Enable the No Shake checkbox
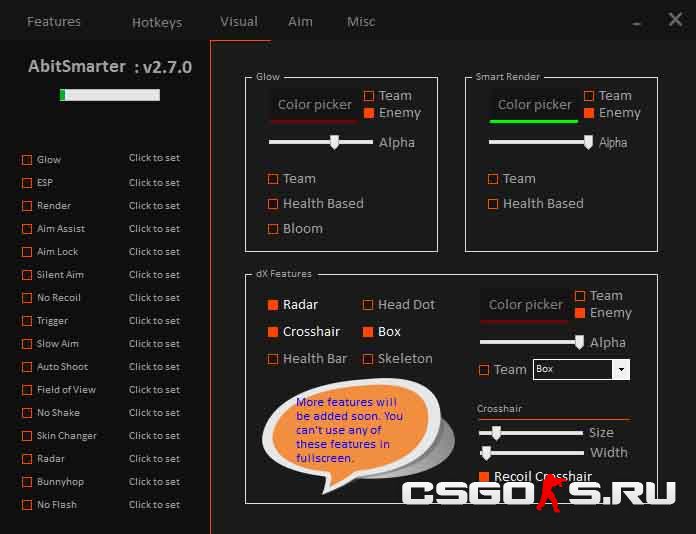 [x=27, y=413]
